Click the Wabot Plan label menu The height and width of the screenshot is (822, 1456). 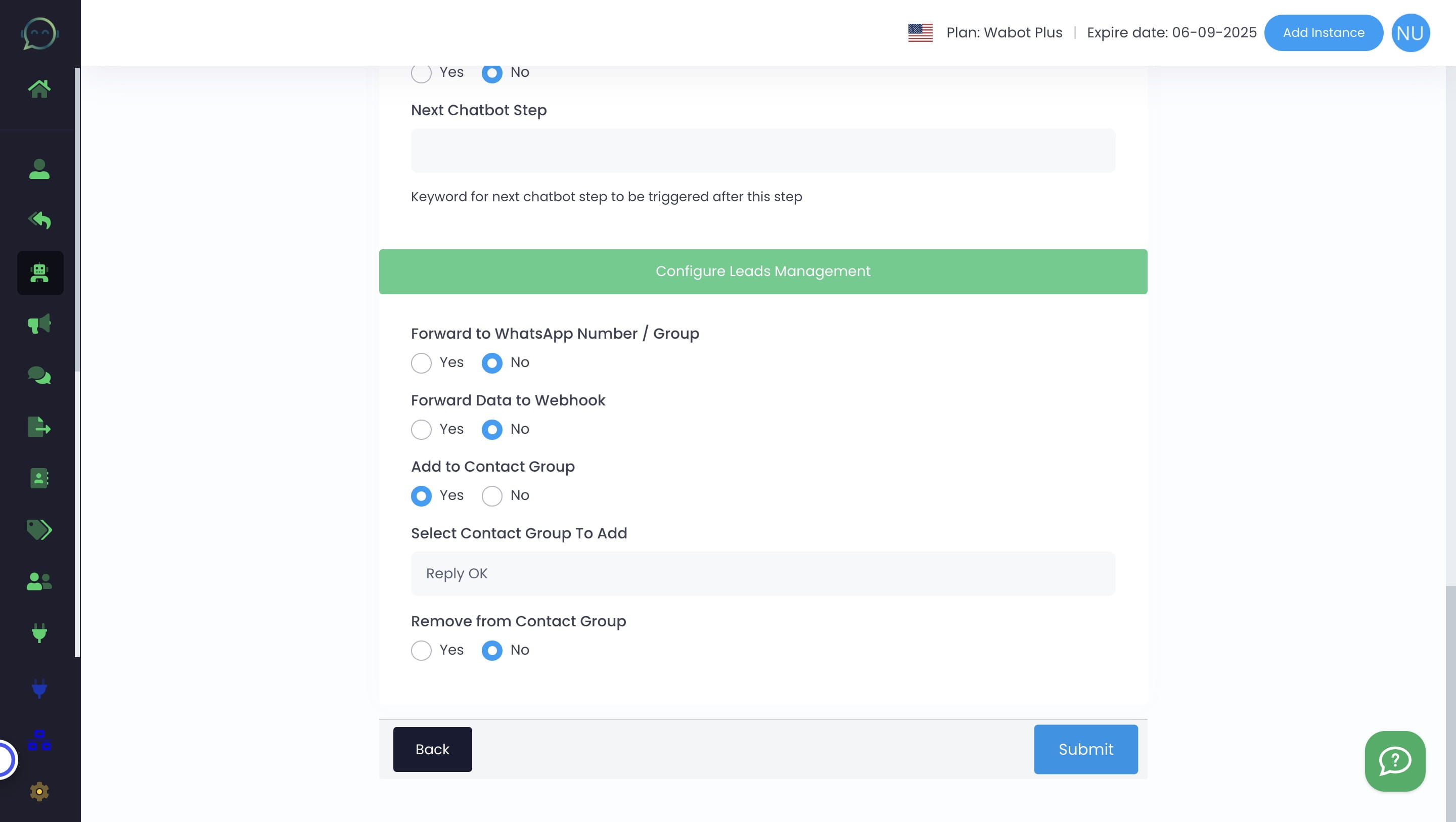1004,32
